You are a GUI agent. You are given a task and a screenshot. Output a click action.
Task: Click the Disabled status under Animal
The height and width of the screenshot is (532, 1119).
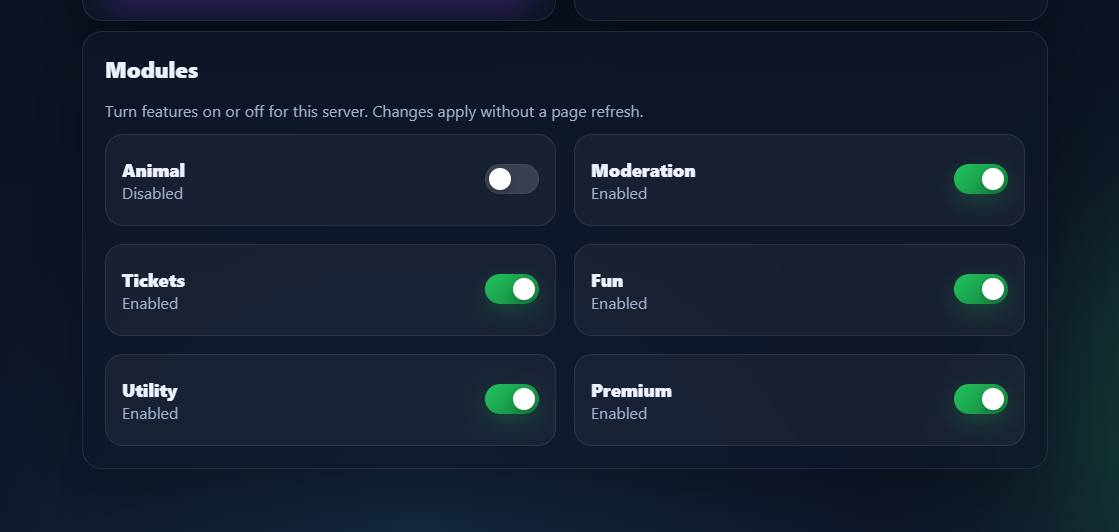pos(152,194)
